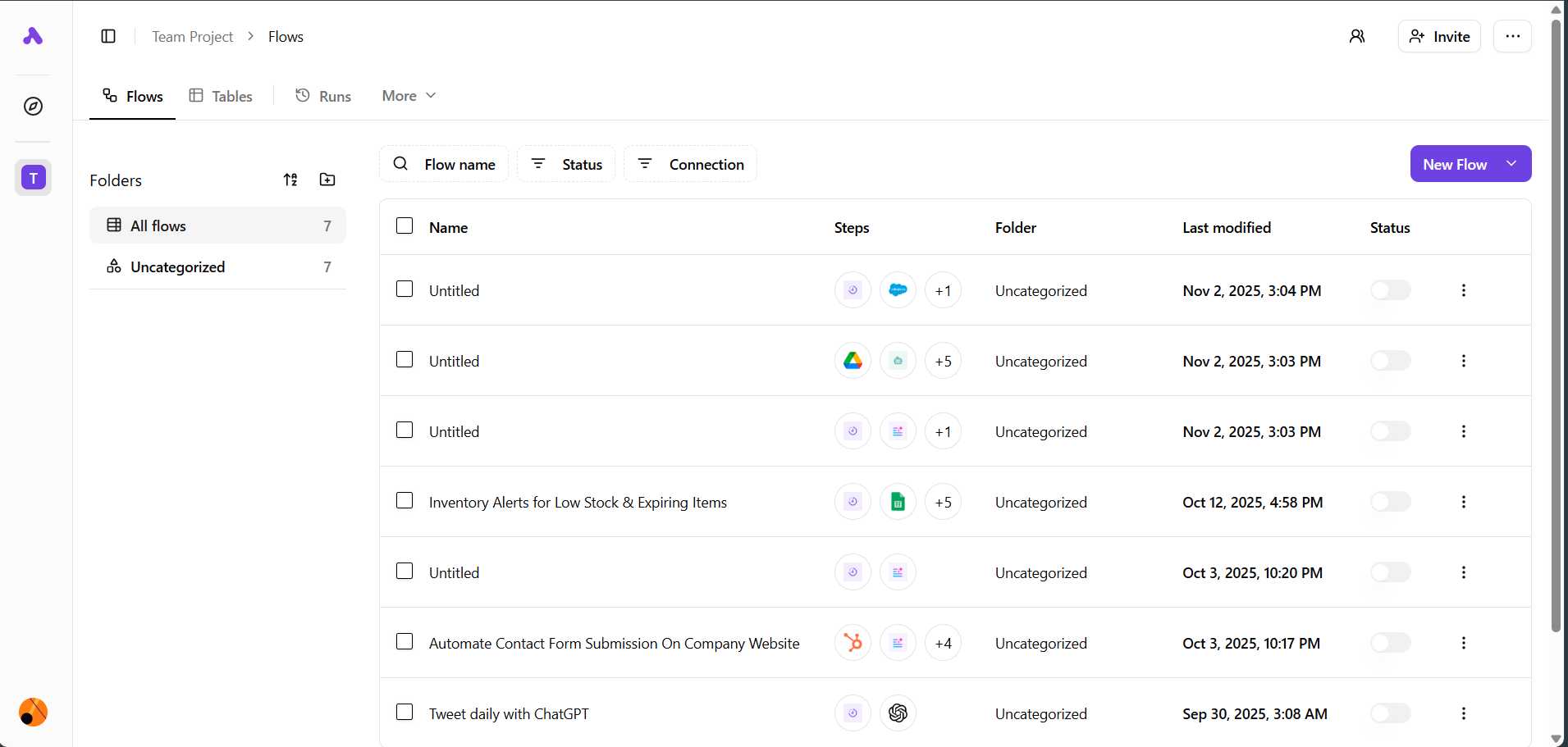Open the Status filter dropdown
The height and width of the screenshot is (747, 1568).
click(x=566, y=164)
